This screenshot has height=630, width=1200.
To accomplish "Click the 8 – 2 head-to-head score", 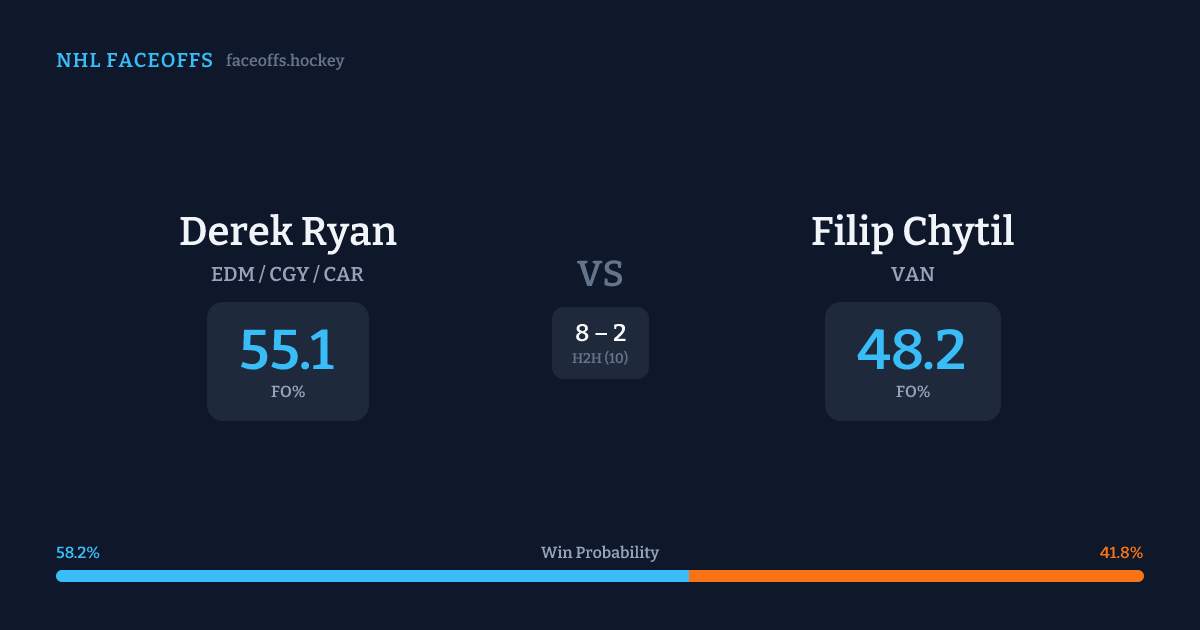I will (600, 333).
